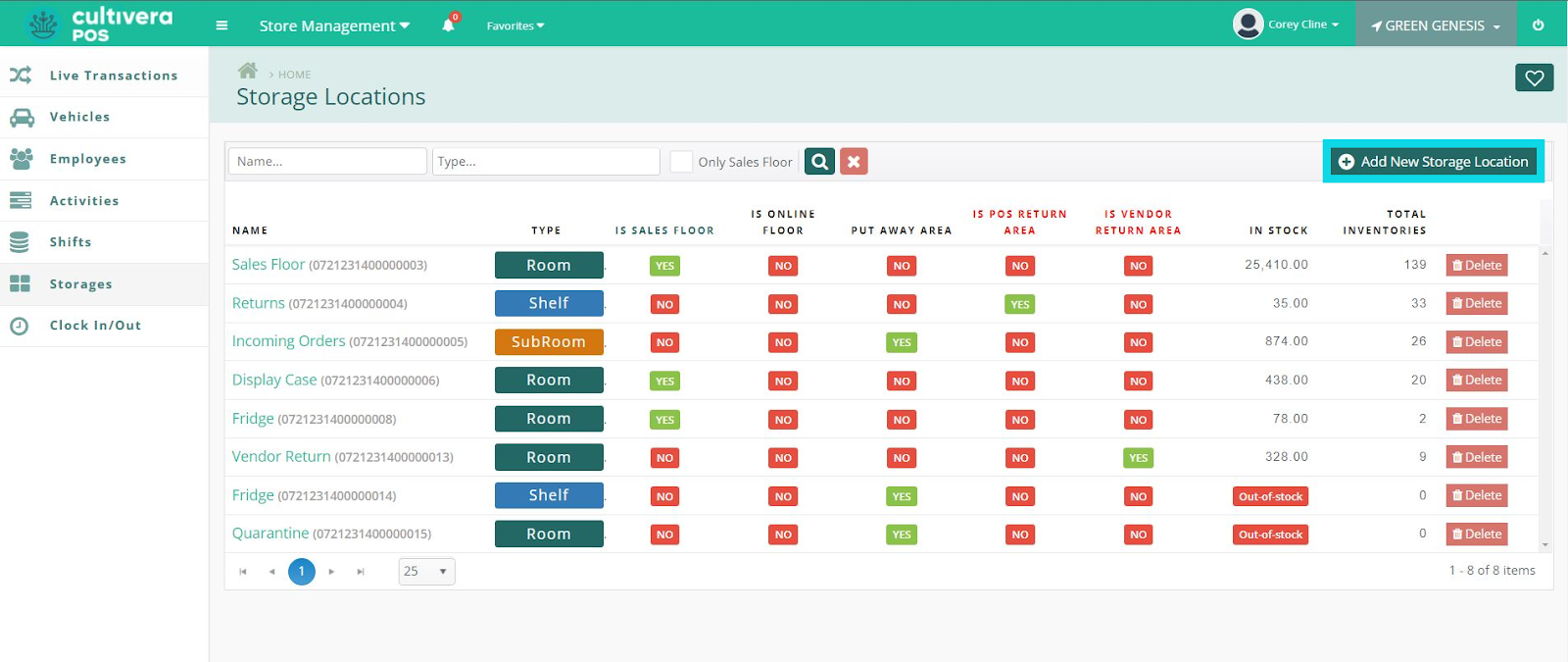Click the Total Inventories column header
The height and width of the screenshot is (662, 1568).
(x=1384, y=222)
